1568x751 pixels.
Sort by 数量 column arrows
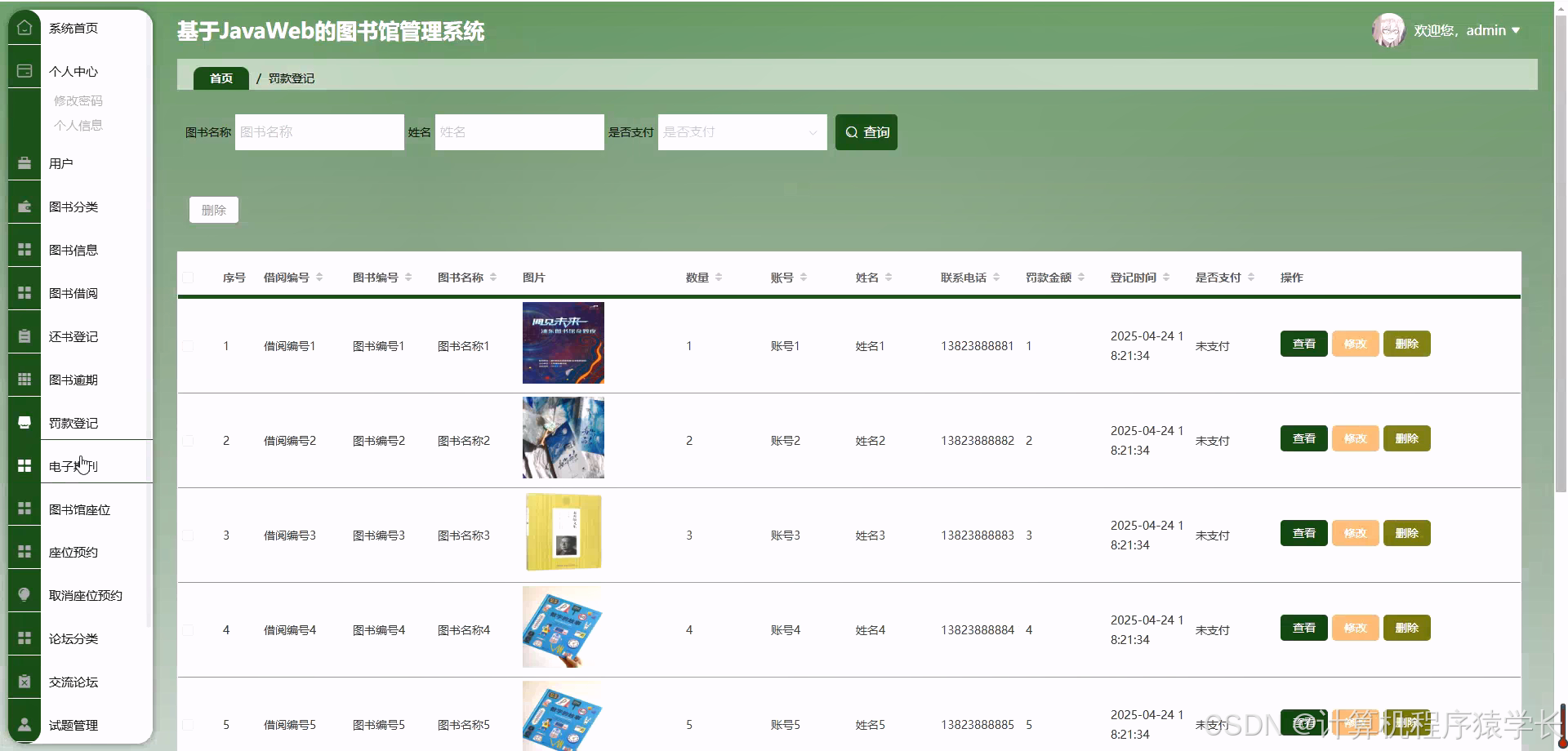tap(719, 278)
